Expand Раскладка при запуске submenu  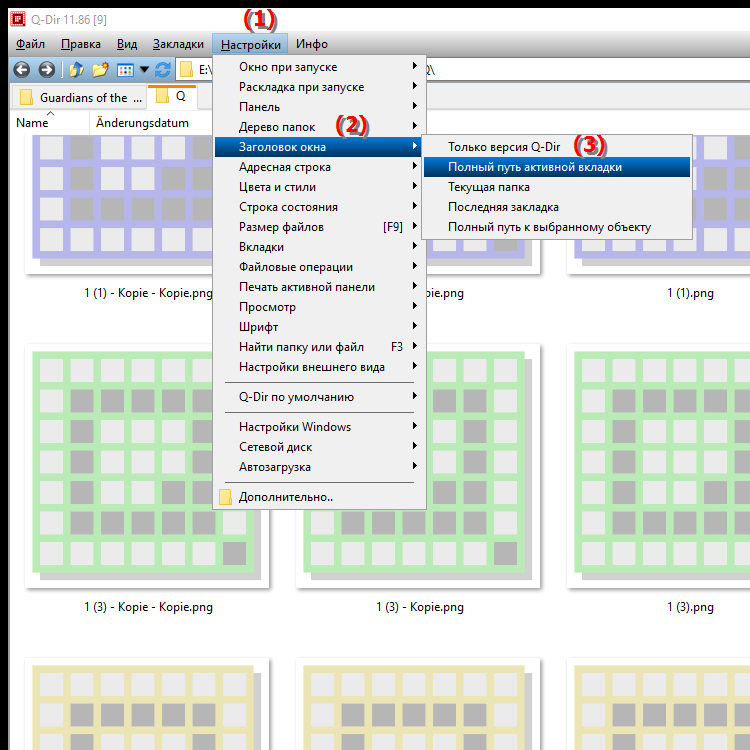pyautogui.click(x=319, y=87)
